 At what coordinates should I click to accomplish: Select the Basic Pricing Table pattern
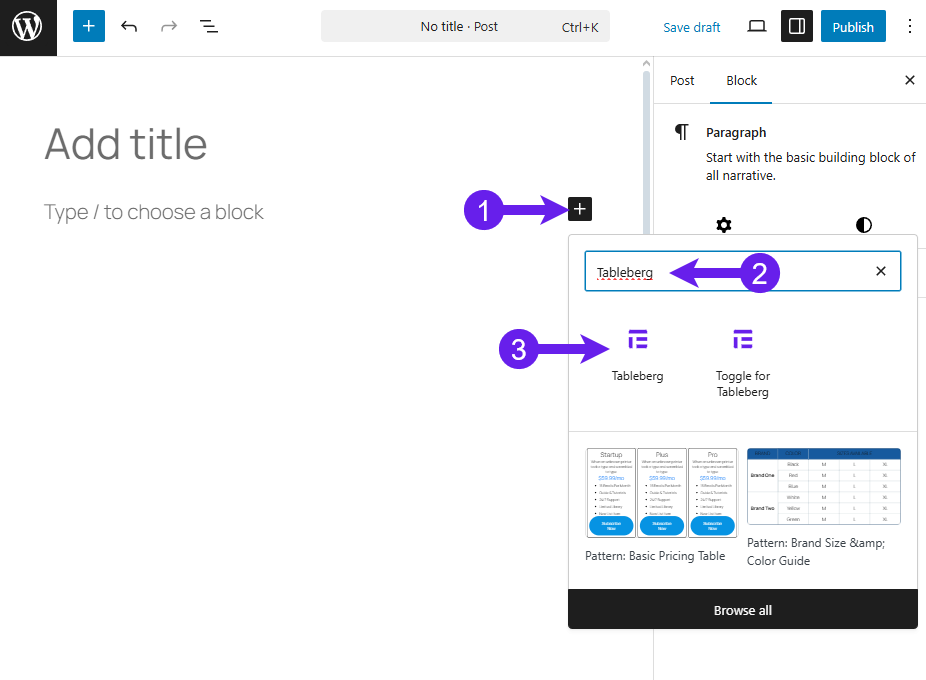[x=662, y=494]
